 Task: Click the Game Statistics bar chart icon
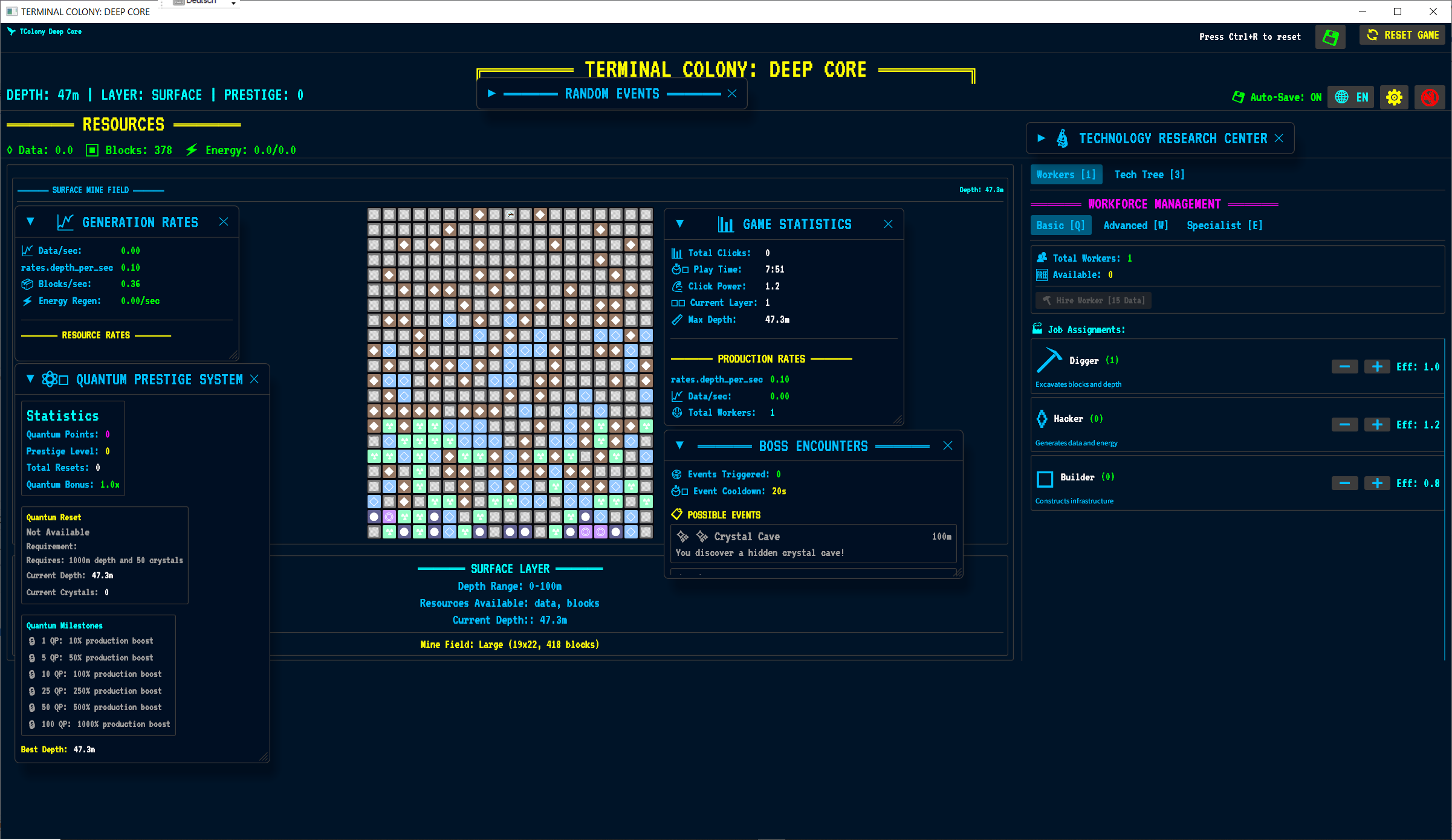(725, 224)
